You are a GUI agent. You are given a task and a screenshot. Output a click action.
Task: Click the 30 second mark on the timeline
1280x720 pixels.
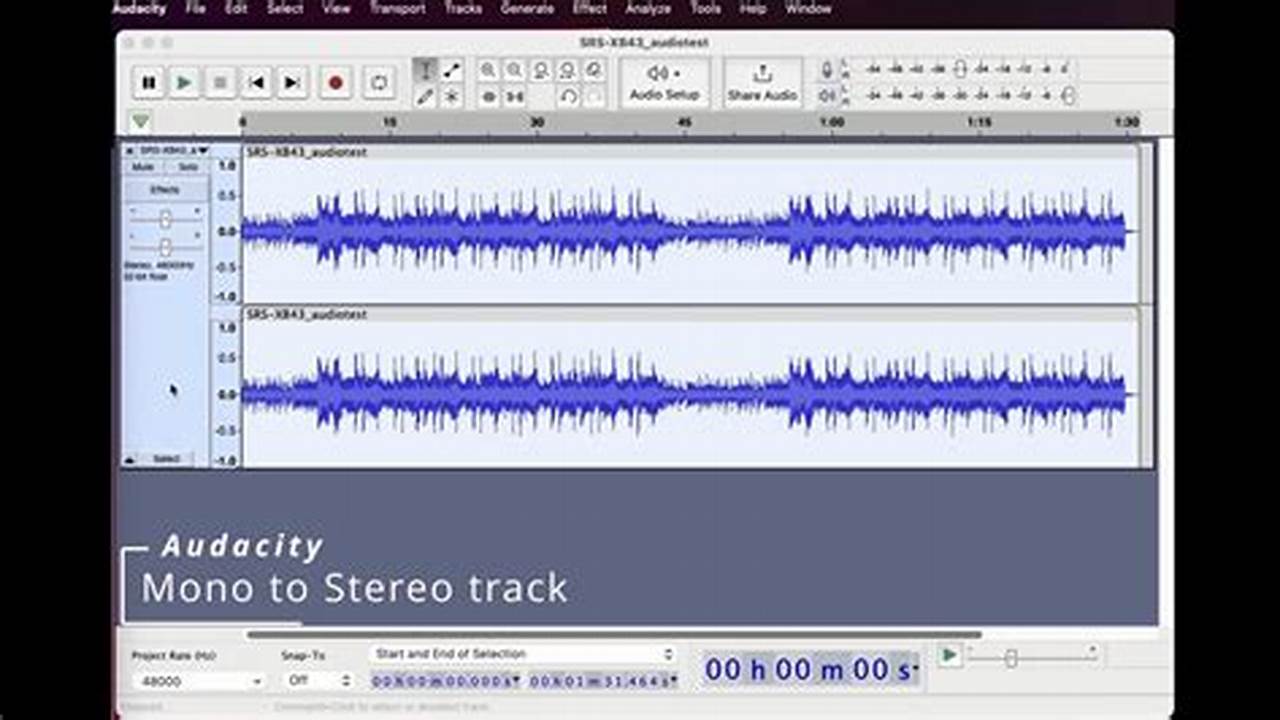[x=537, y=122]
